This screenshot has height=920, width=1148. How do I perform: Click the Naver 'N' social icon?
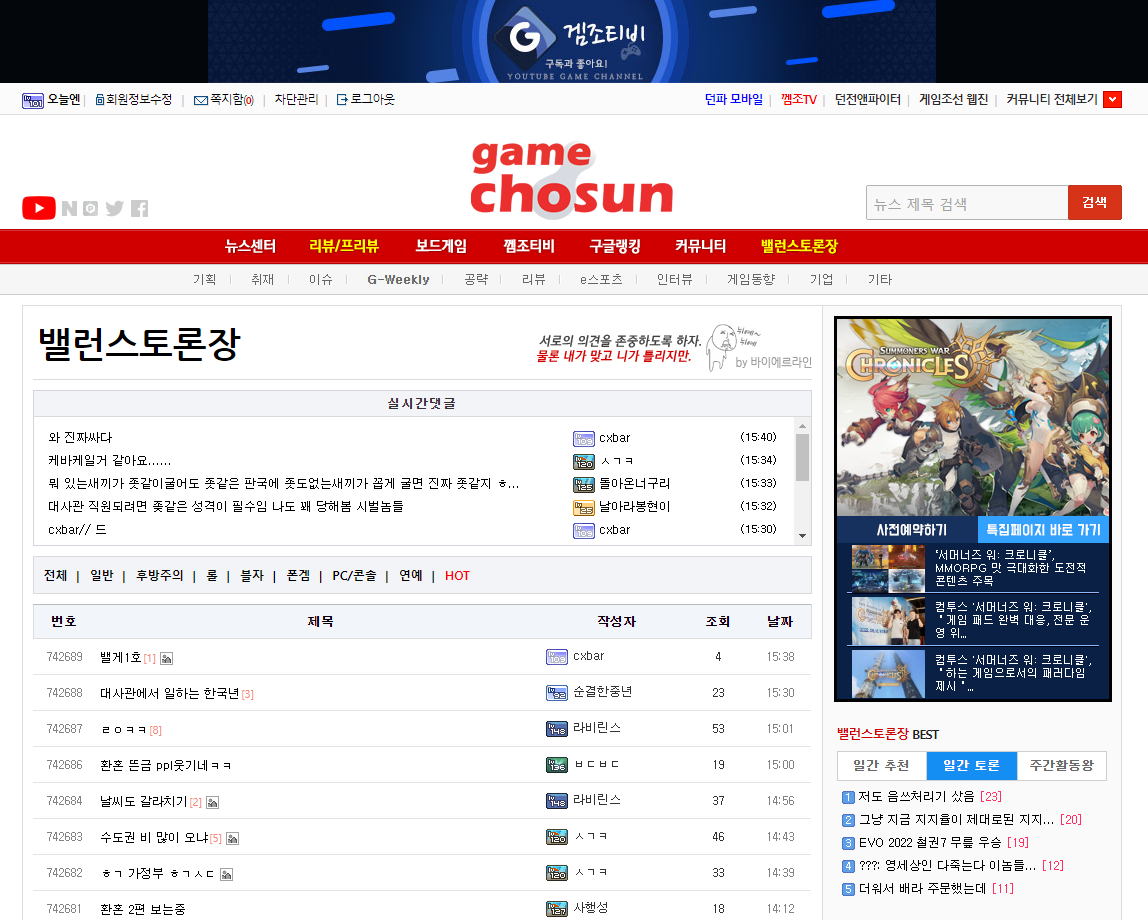coord(69,208)
